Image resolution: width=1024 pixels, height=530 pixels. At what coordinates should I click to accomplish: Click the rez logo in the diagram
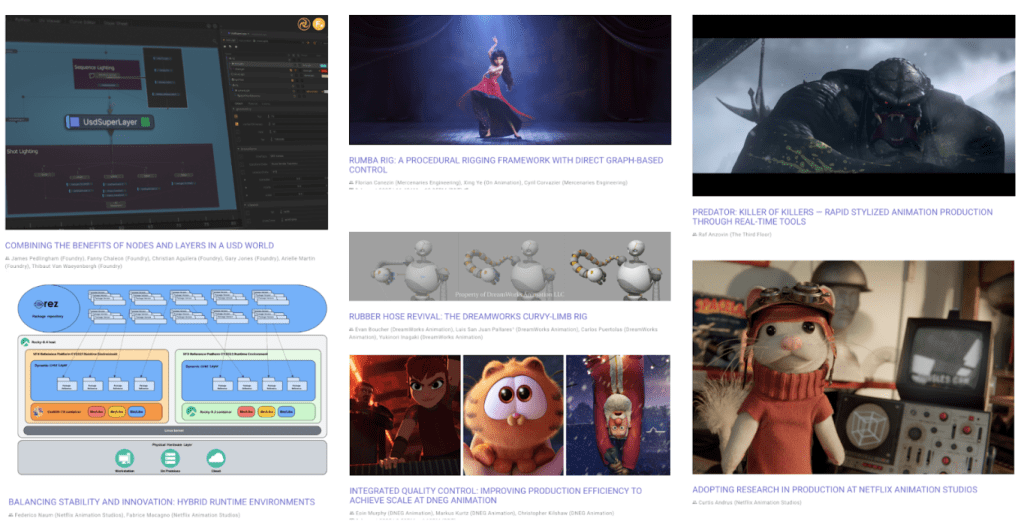pos(50,303)
